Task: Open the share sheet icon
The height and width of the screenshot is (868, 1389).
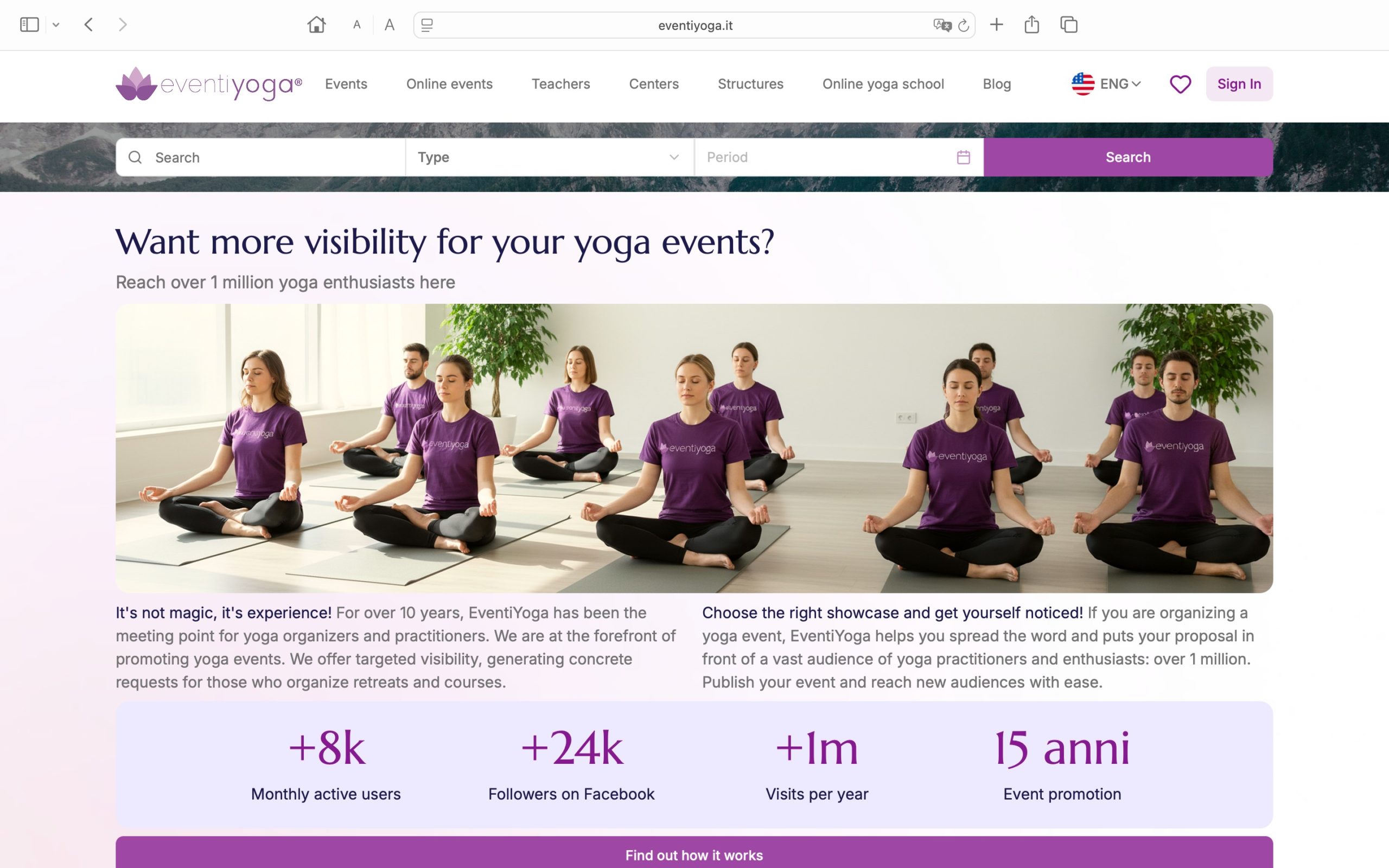Action: click(x=1031, y=25)
